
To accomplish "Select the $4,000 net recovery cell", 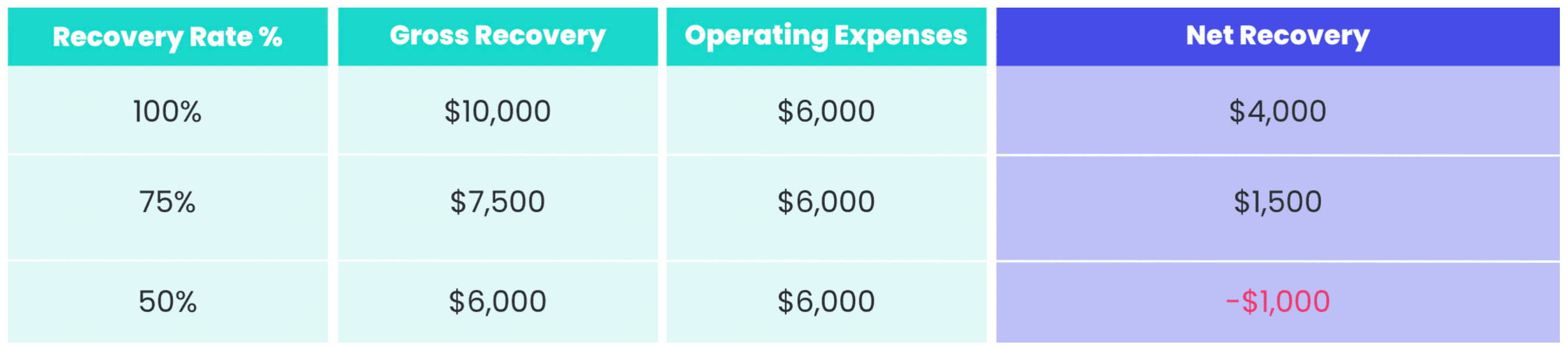I will (x=1278, y=111).
